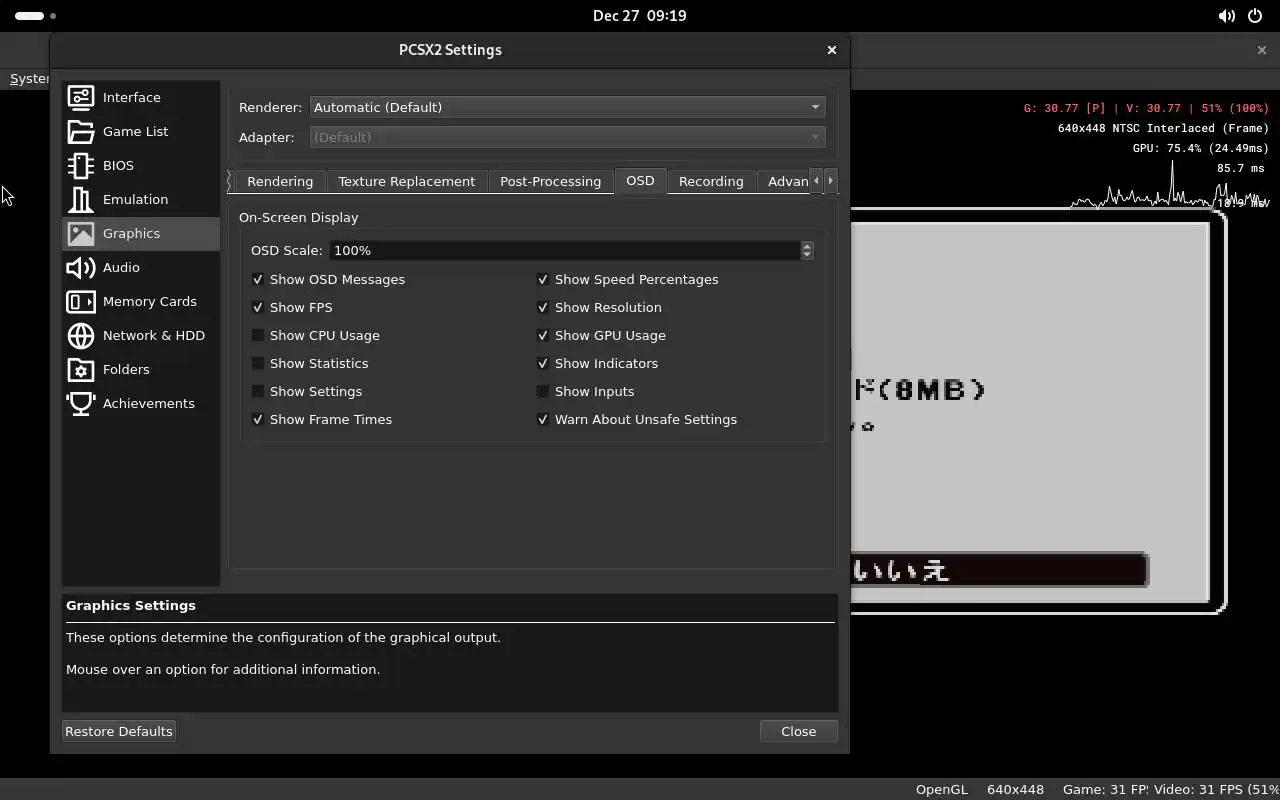Select the Memory Cards icon
The height and width of the screenshot is (800, 1280).
point(81,301)
